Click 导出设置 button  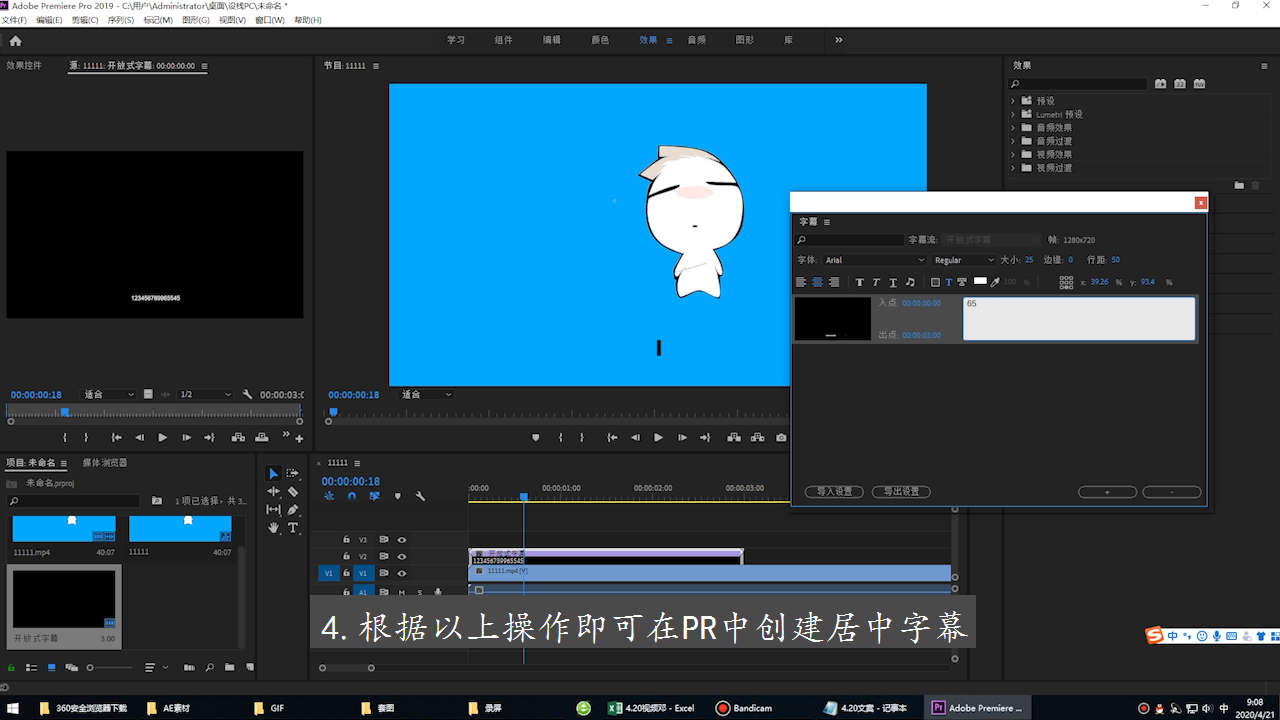[901, 492]
